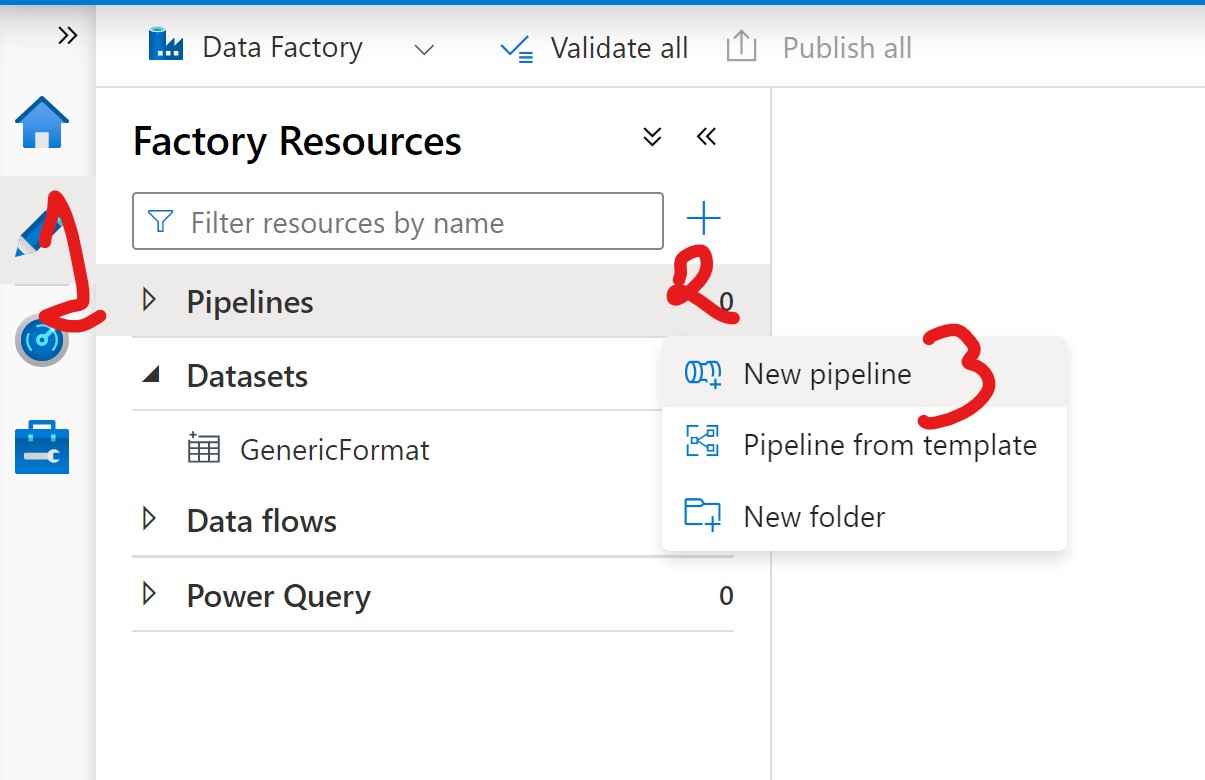Screen dimensions: 1205x780
Task: Open the Manage toolbox icon
Action: [x=42, y=447]
